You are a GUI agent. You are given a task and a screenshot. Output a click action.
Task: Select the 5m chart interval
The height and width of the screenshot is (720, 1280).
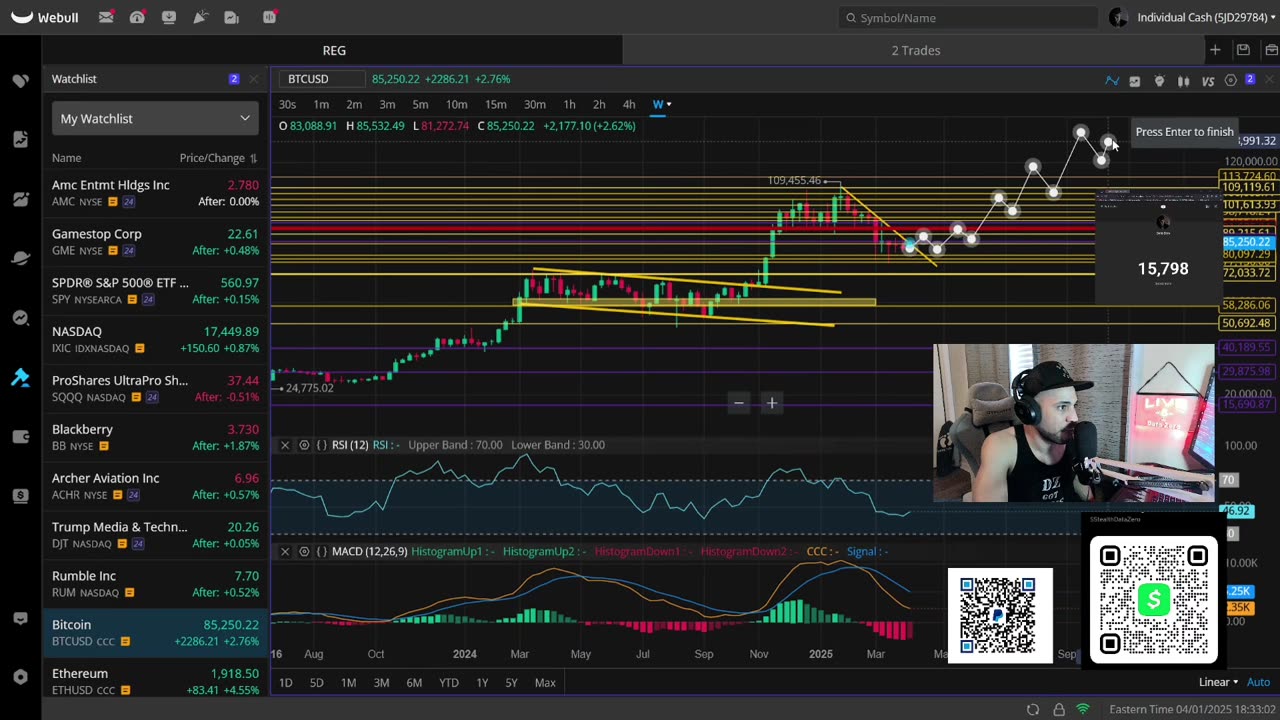point(420,104)
